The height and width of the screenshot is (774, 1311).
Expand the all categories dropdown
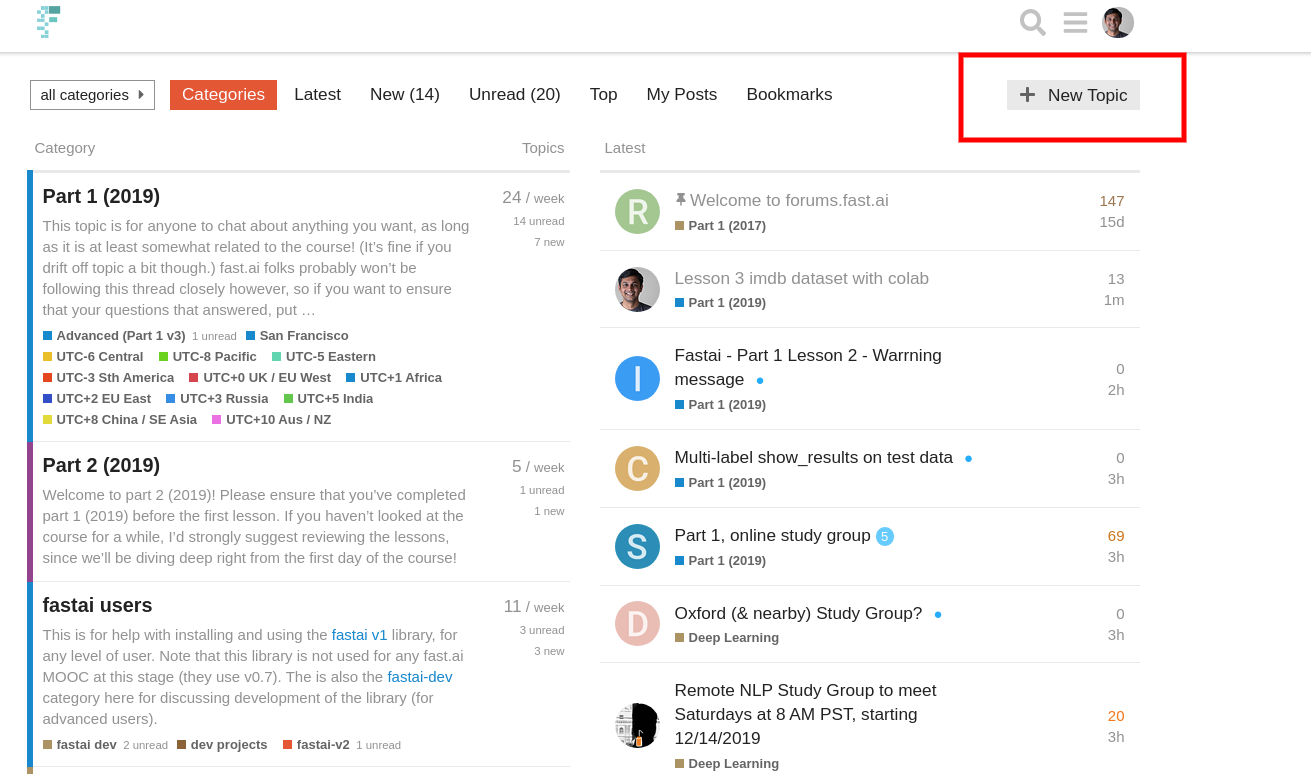(92, 95)
